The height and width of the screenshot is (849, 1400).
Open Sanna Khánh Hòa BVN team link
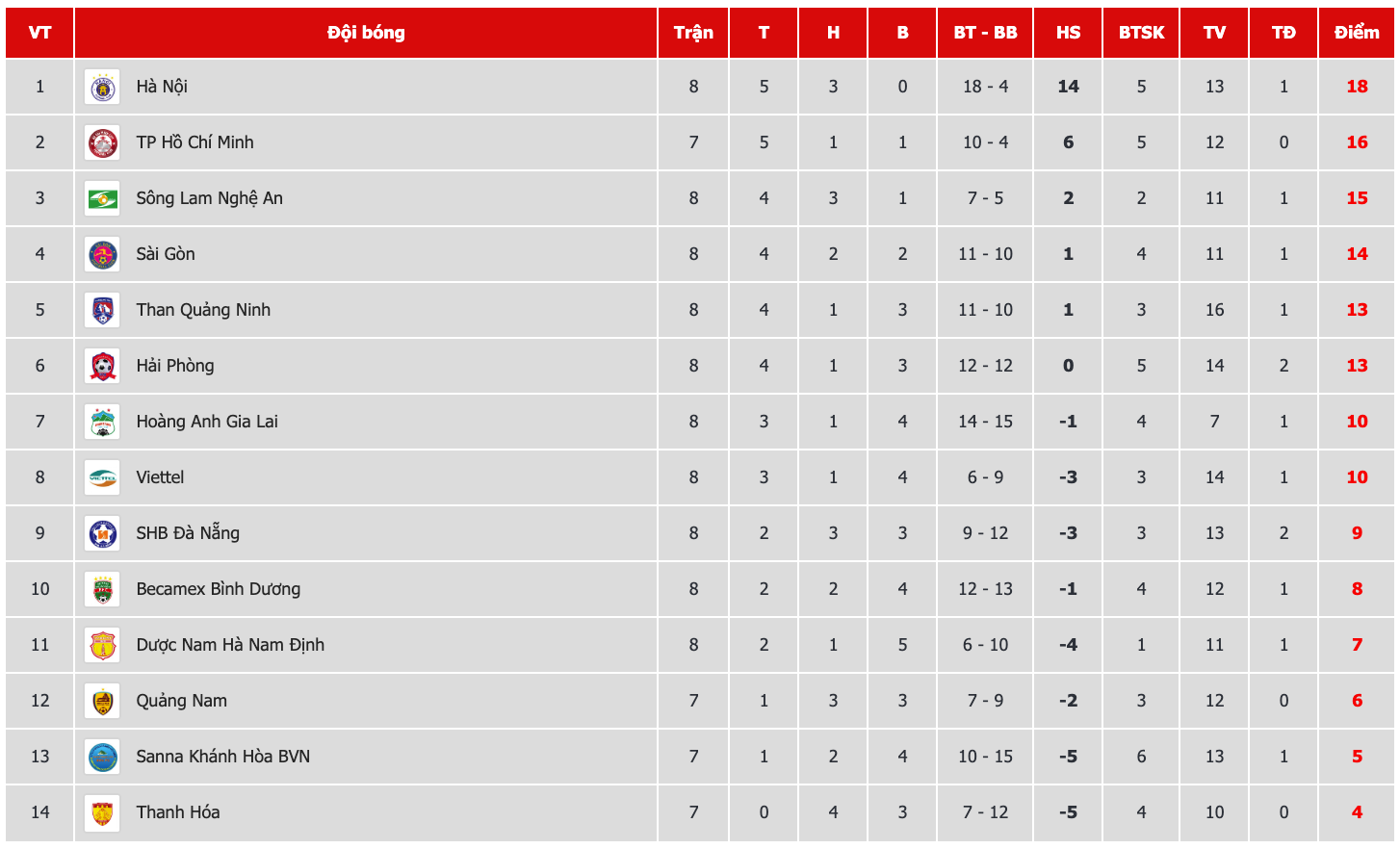222,757
